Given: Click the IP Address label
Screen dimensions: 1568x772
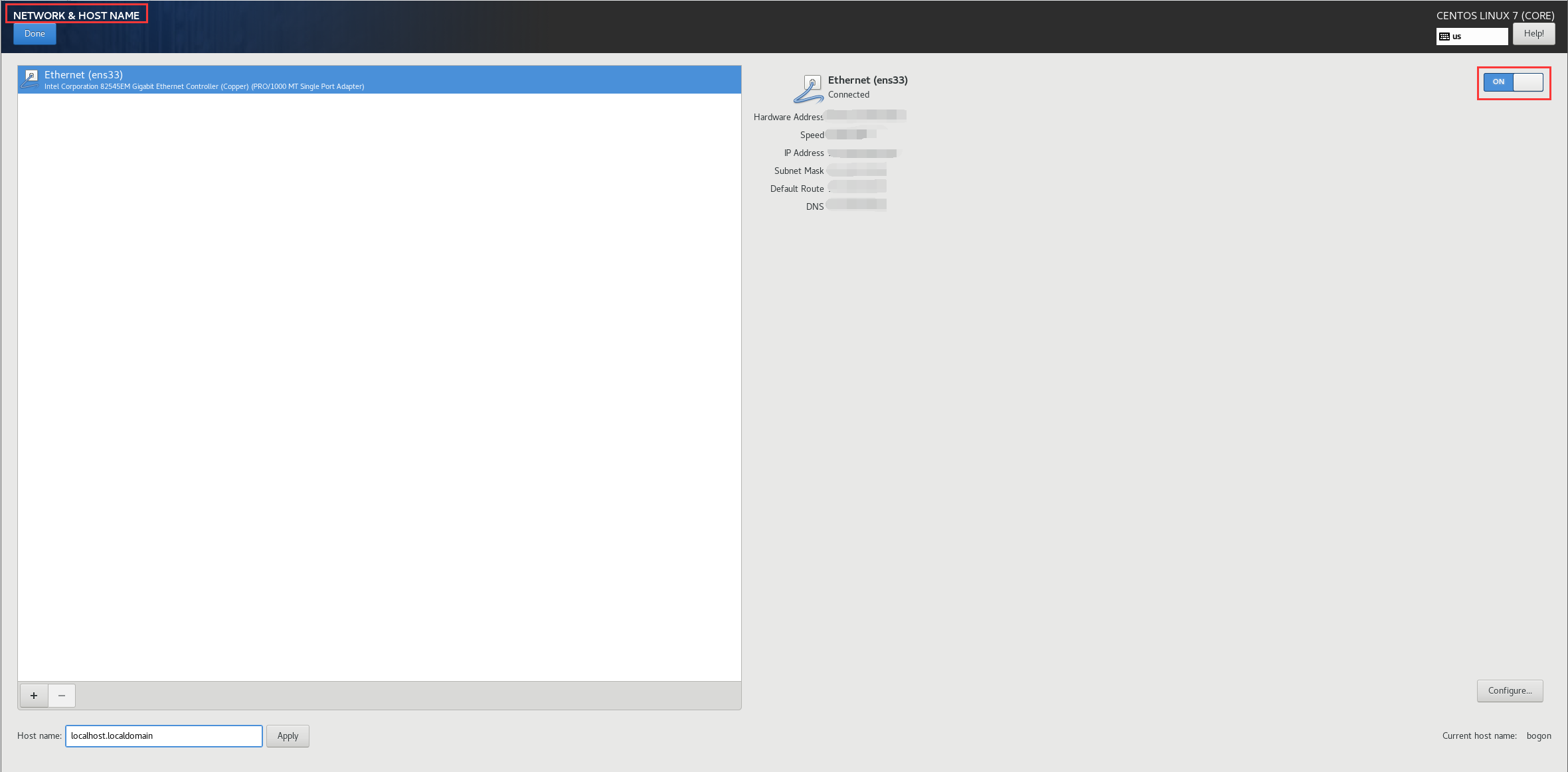Looking at the screenshot, I should (x=804, y=153).
